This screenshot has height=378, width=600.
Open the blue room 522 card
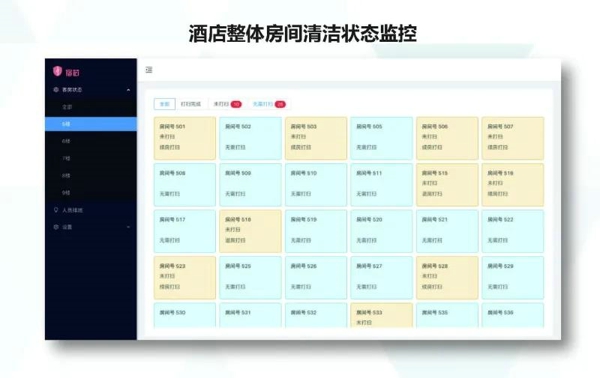513,231
